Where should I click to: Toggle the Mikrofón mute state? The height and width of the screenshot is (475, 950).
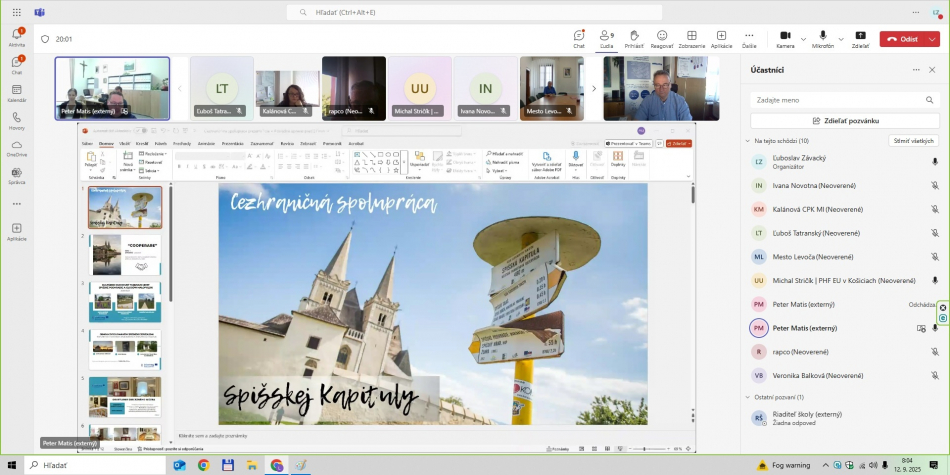point(823,38)
